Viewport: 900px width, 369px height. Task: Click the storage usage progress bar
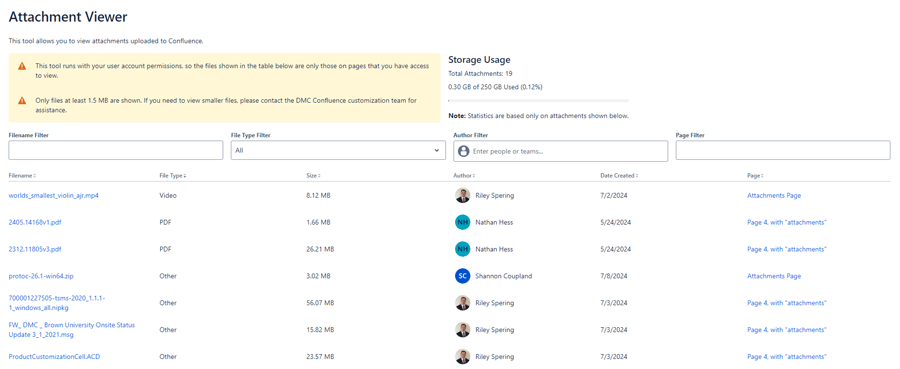click(x=538, y=100)
